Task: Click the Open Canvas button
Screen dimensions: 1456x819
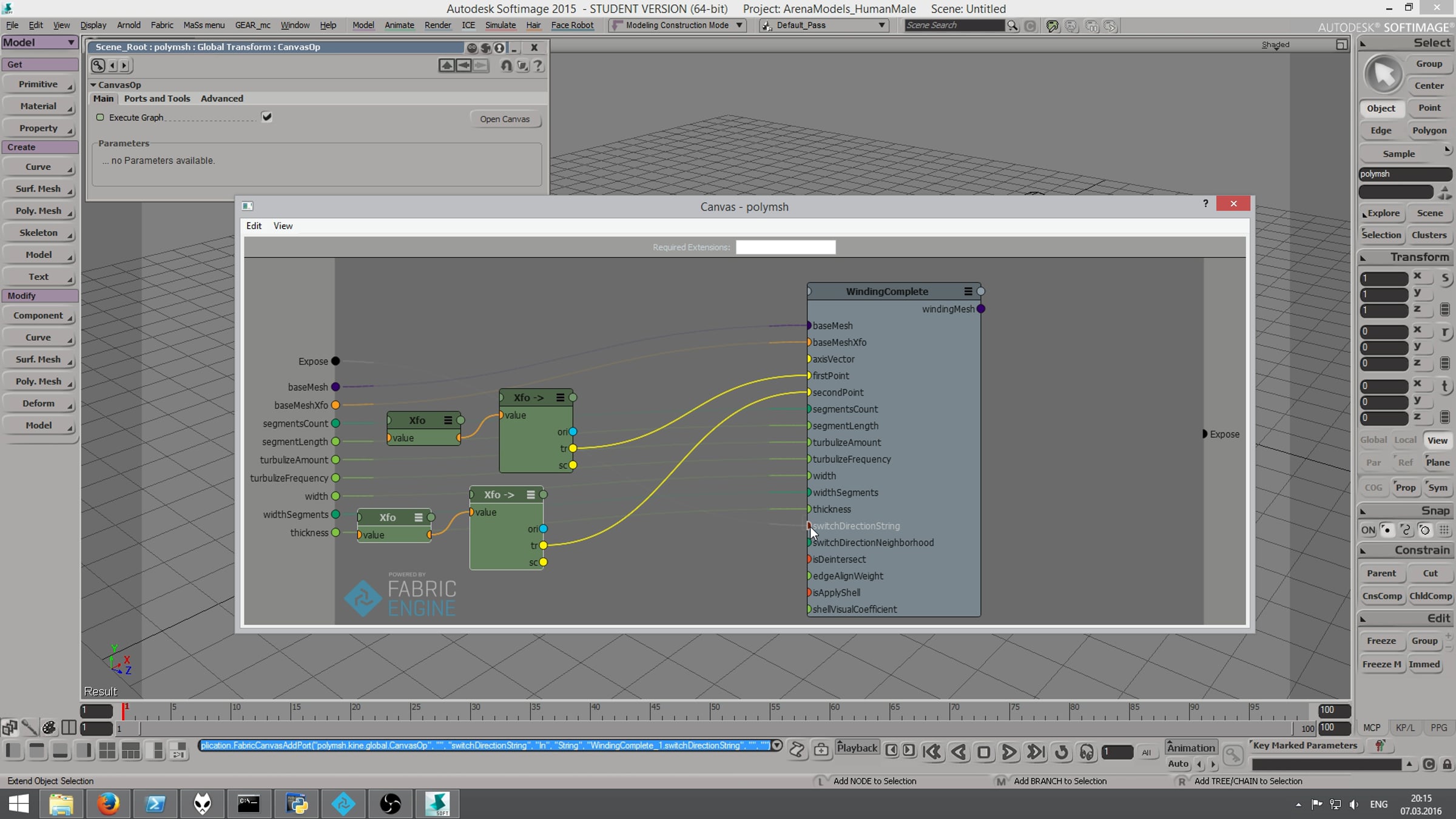Action: (x=505, y=119)
